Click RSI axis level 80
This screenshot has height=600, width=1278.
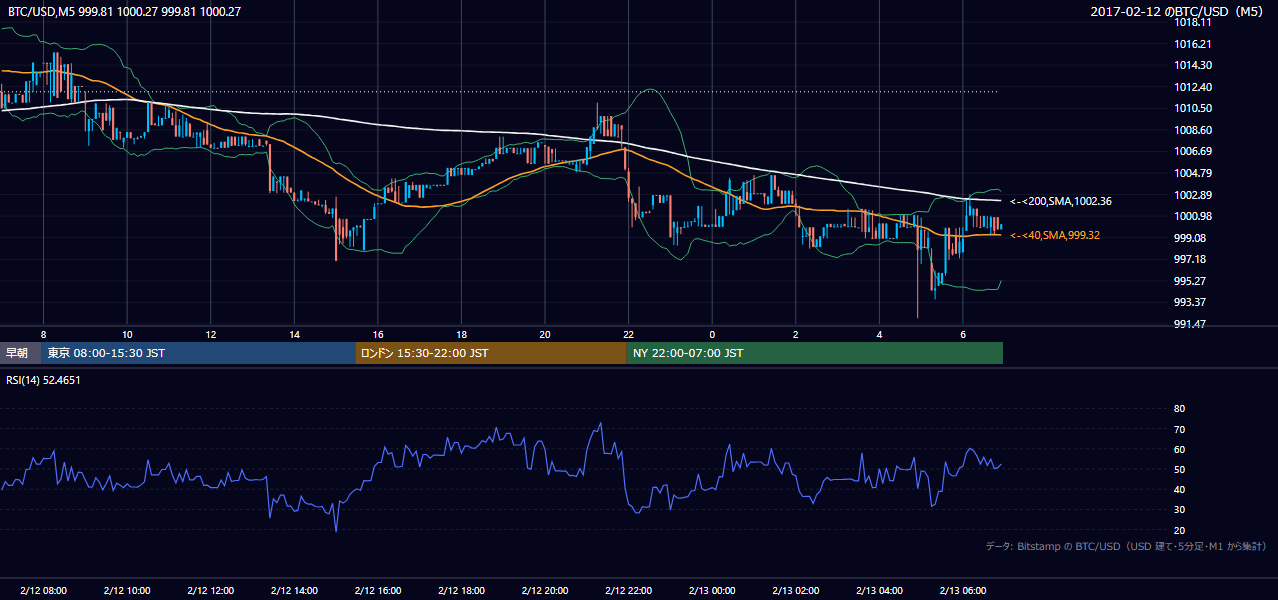1179,409
